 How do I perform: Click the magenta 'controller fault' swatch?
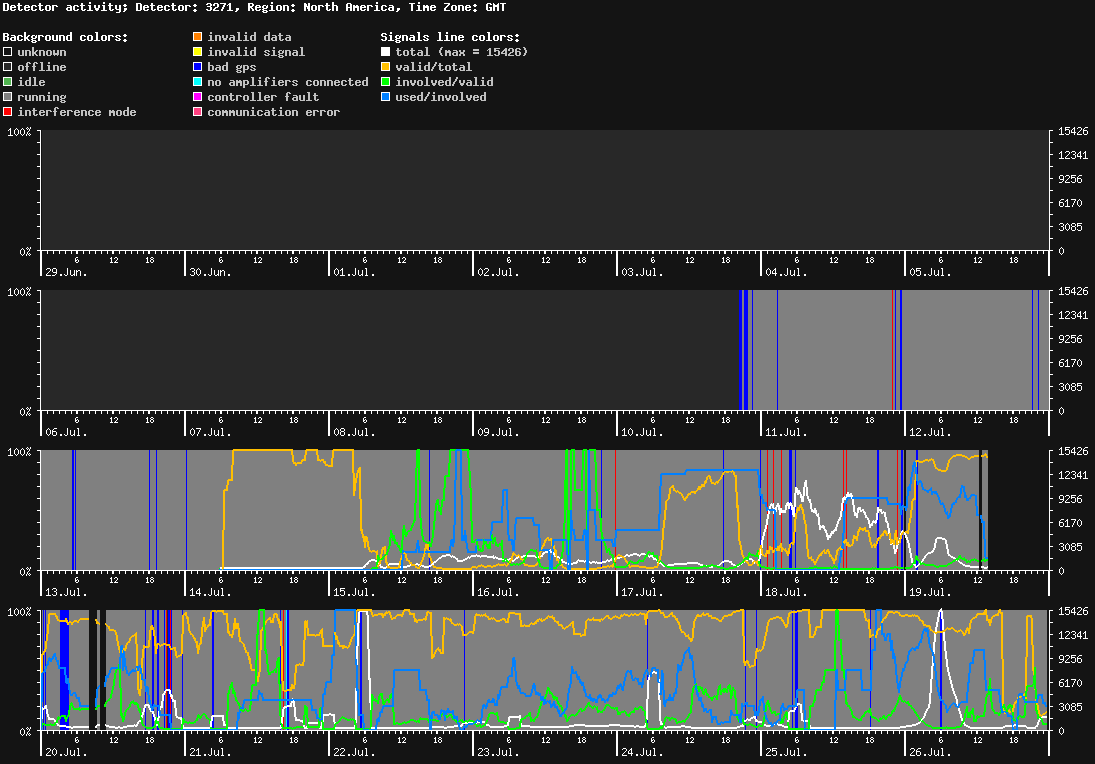click(x=198, y=96)
